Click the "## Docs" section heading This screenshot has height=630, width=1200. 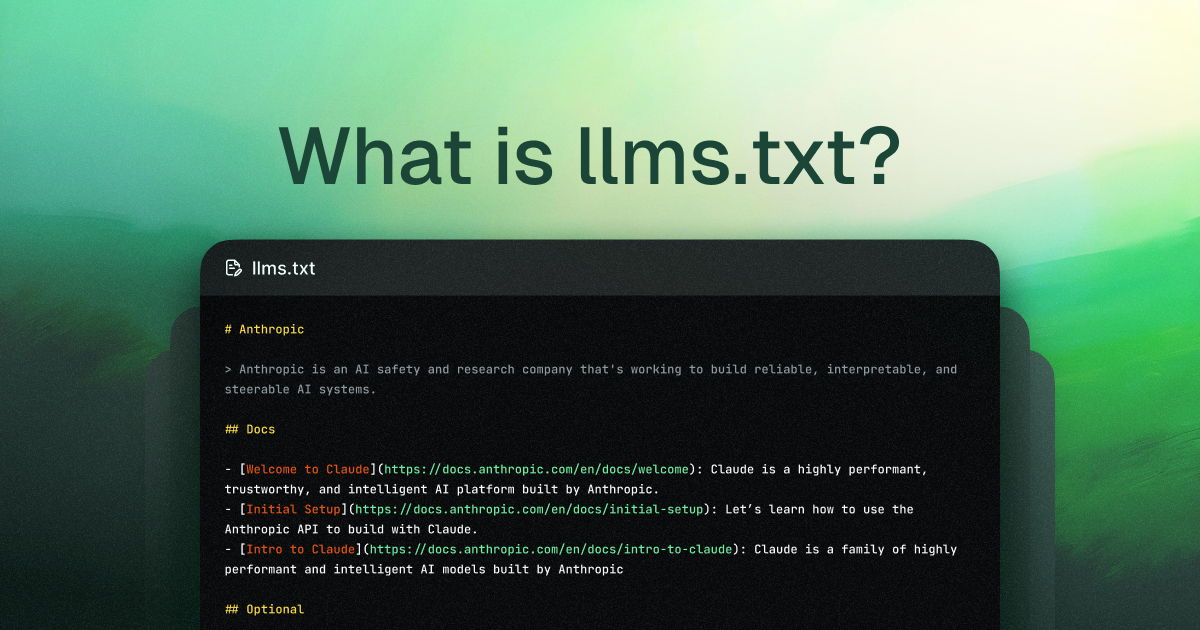click(250, 429)
